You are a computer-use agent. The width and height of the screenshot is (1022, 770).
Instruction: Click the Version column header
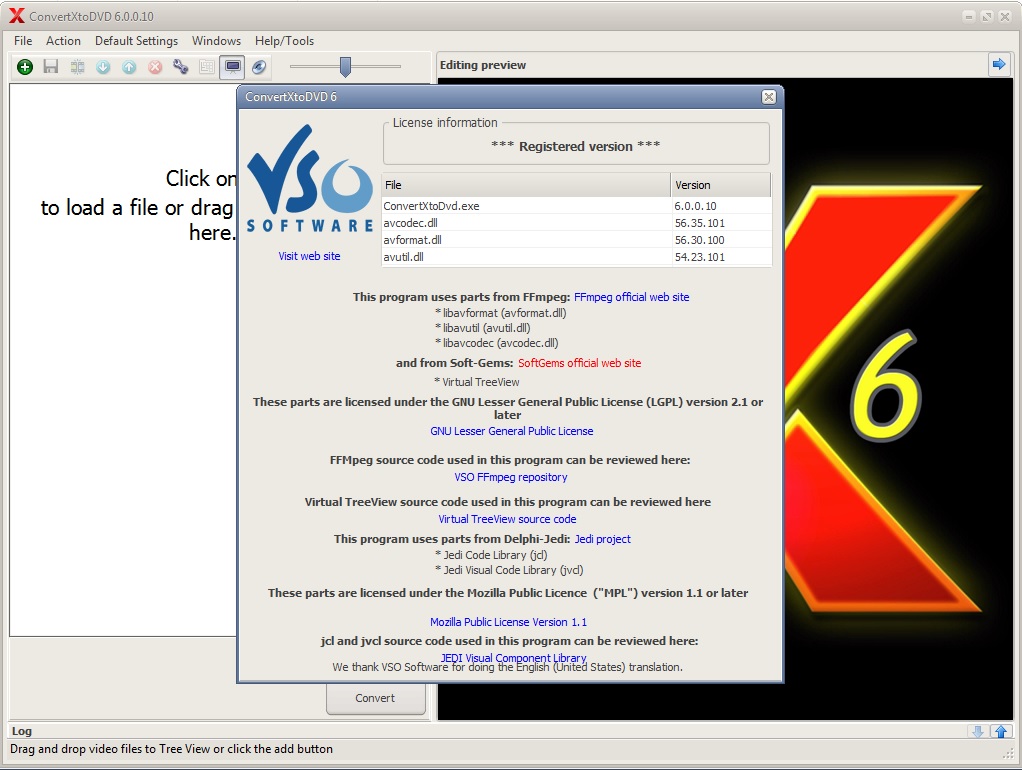pyautogui.click(x=720, y=185)
